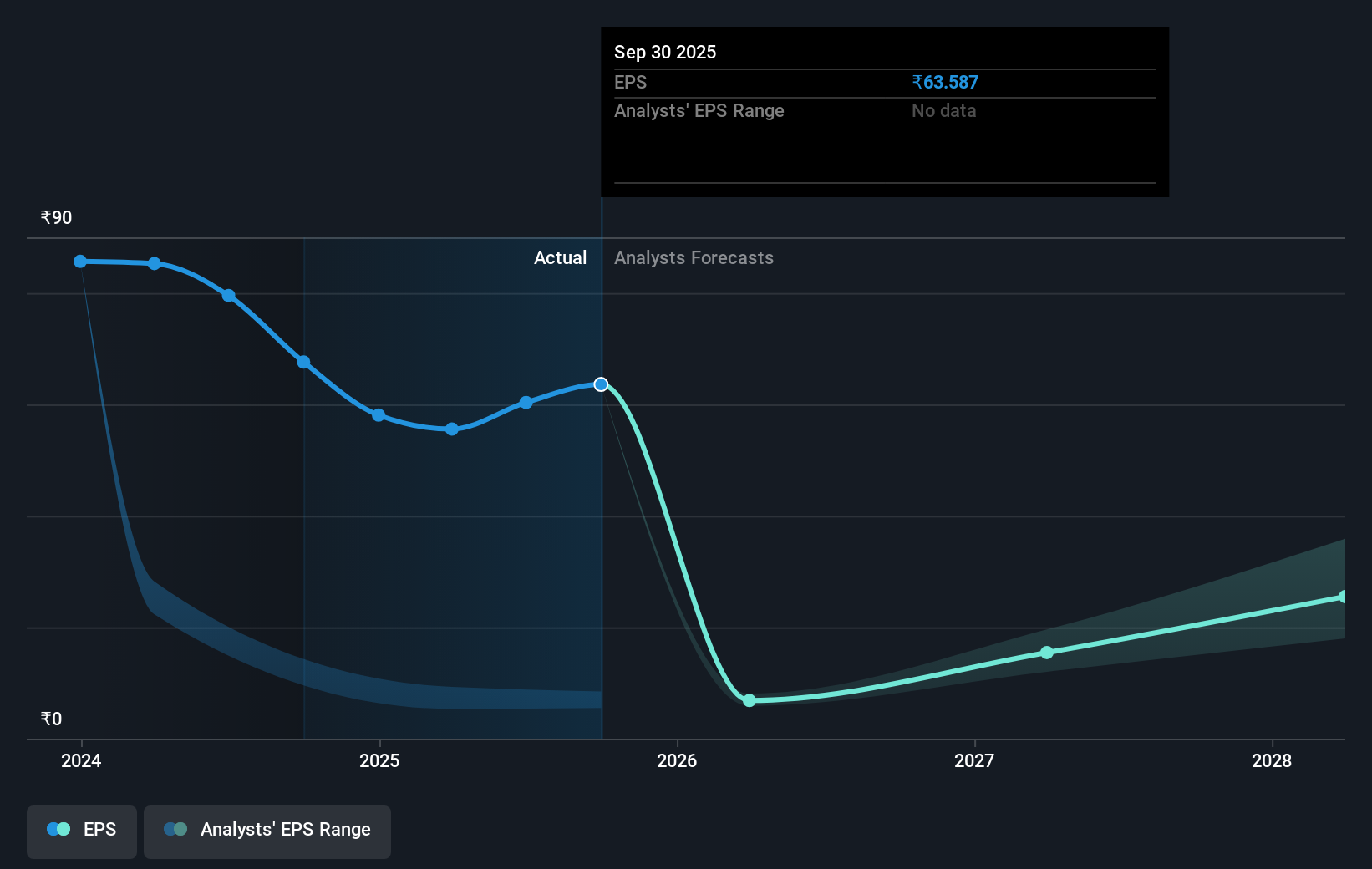Click the Actual section label
Viewport: 1372px width, 869px height.
pyautogui.click(x=560, y=258)
